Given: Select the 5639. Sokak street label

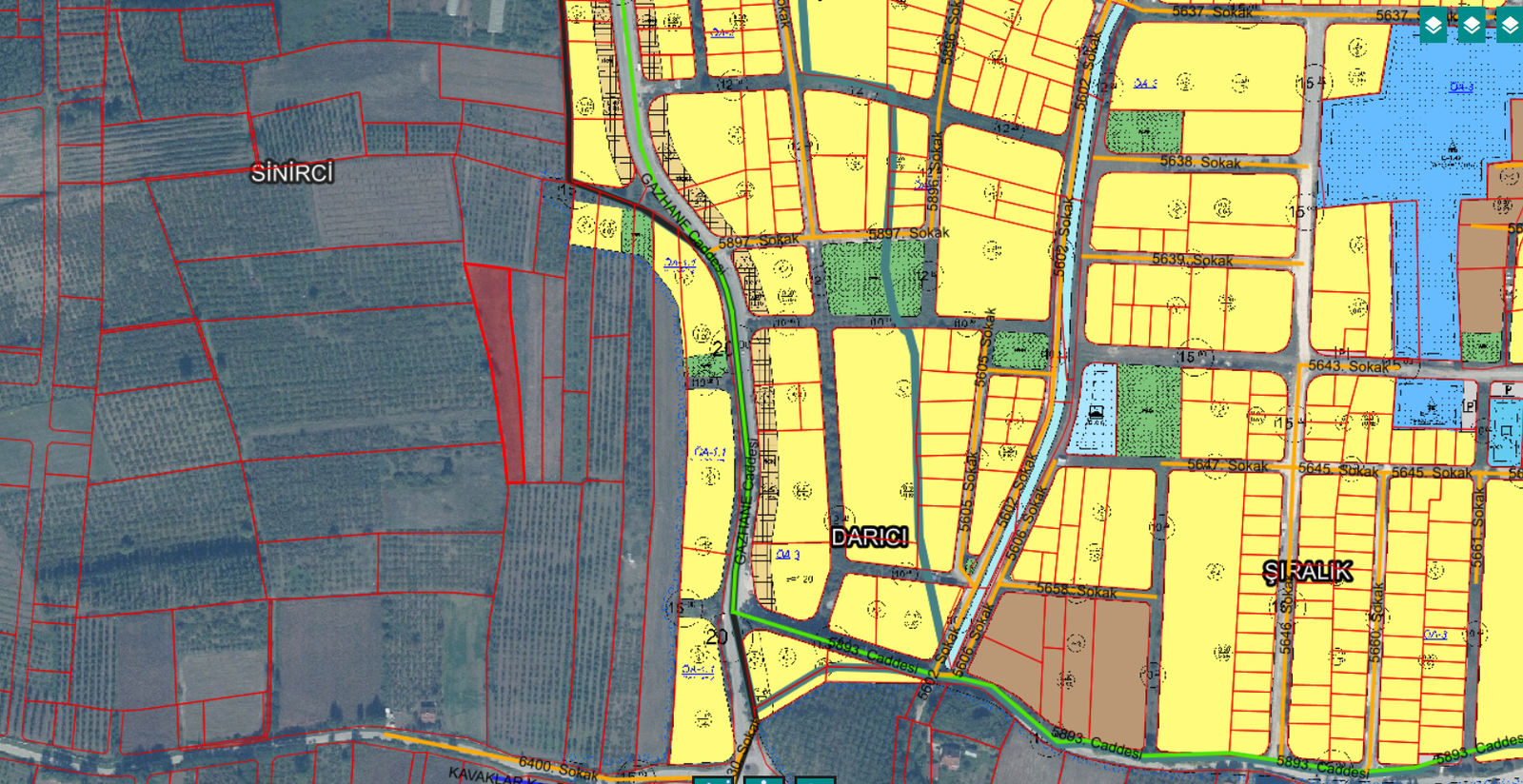Looking at the screenshot, I should click(x=1192, y=260).
